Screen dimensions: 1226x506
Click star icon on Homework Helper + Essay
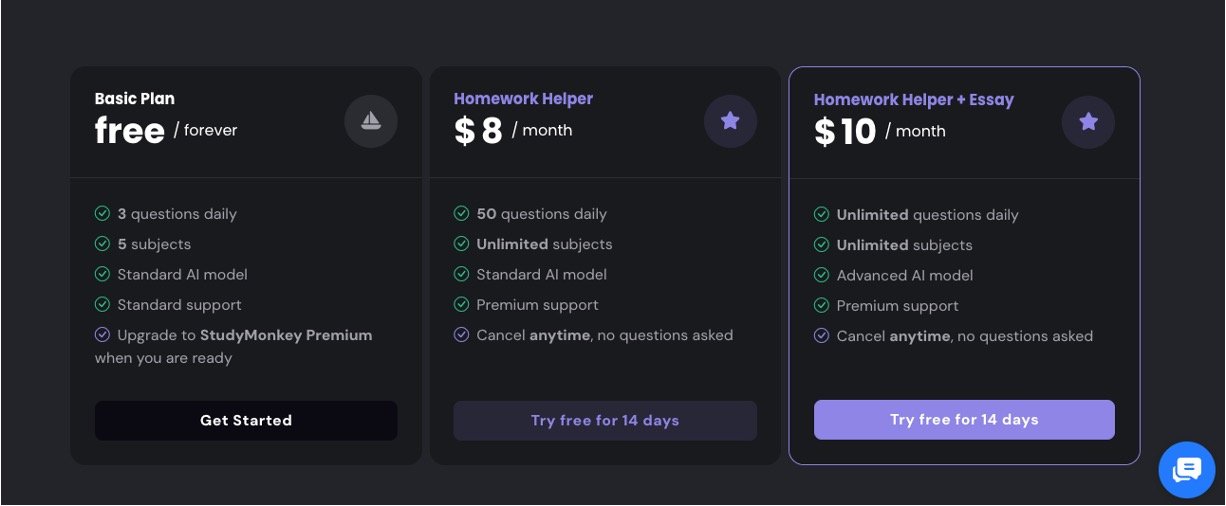click(1088, 122)
